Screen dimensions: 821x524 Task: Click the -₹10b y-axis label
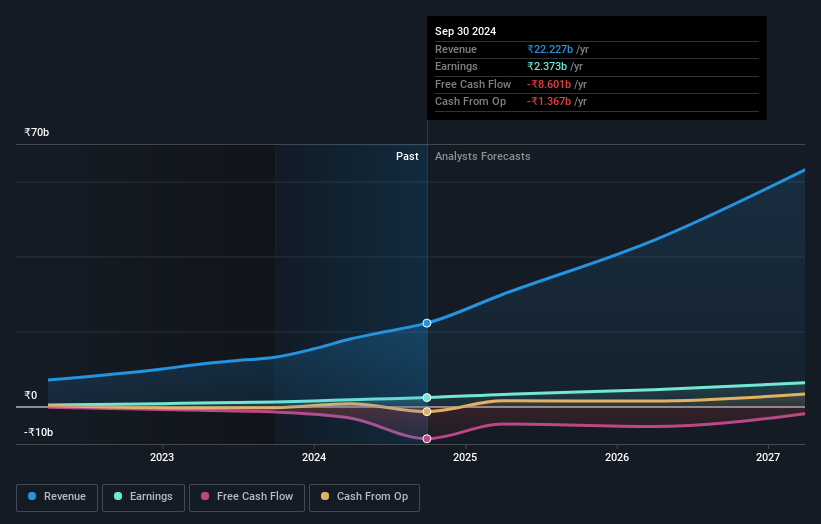click(x=38, y=432)
